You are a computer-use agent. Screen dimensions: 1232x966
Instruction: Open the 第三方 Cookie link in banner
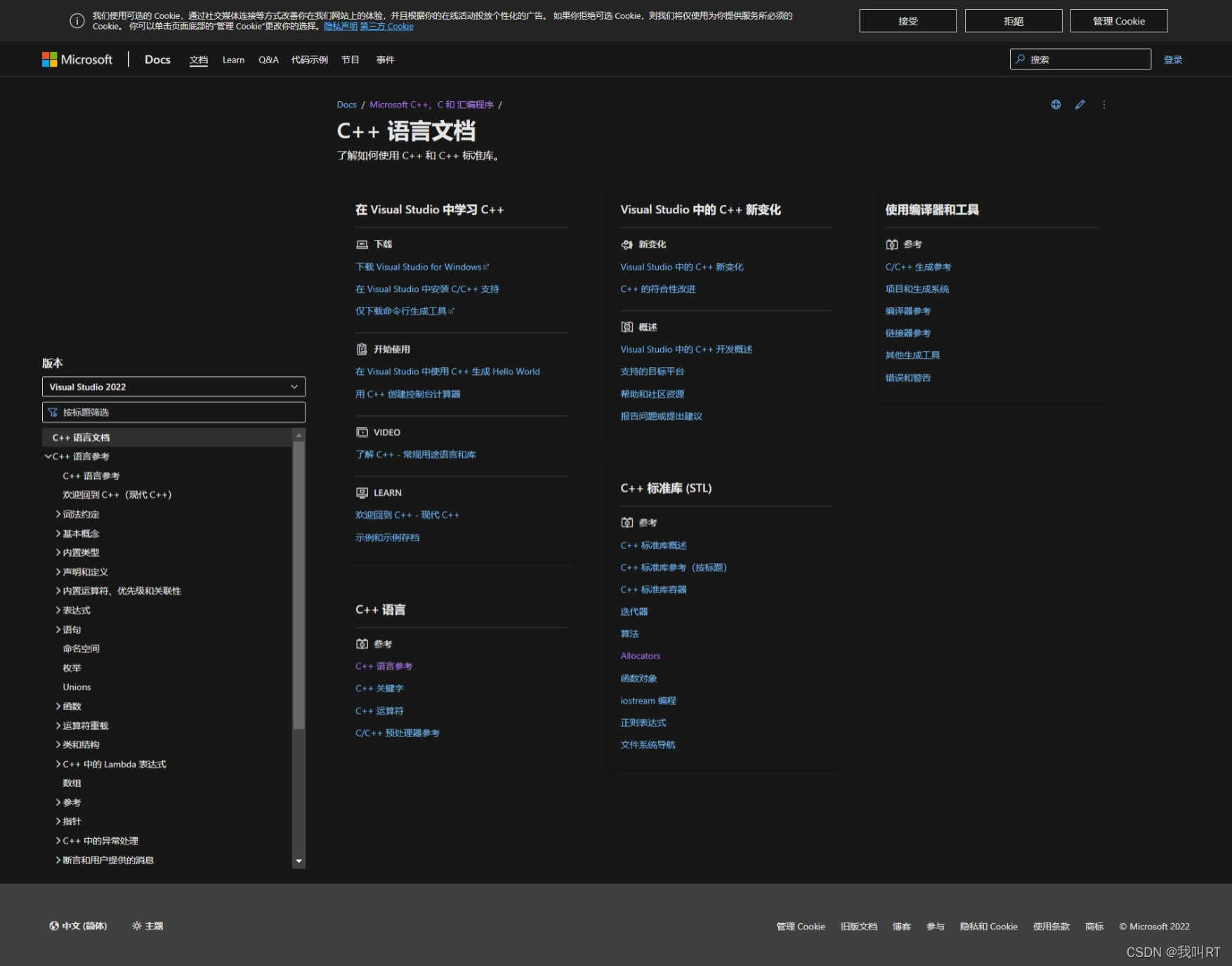coord(386,27)
